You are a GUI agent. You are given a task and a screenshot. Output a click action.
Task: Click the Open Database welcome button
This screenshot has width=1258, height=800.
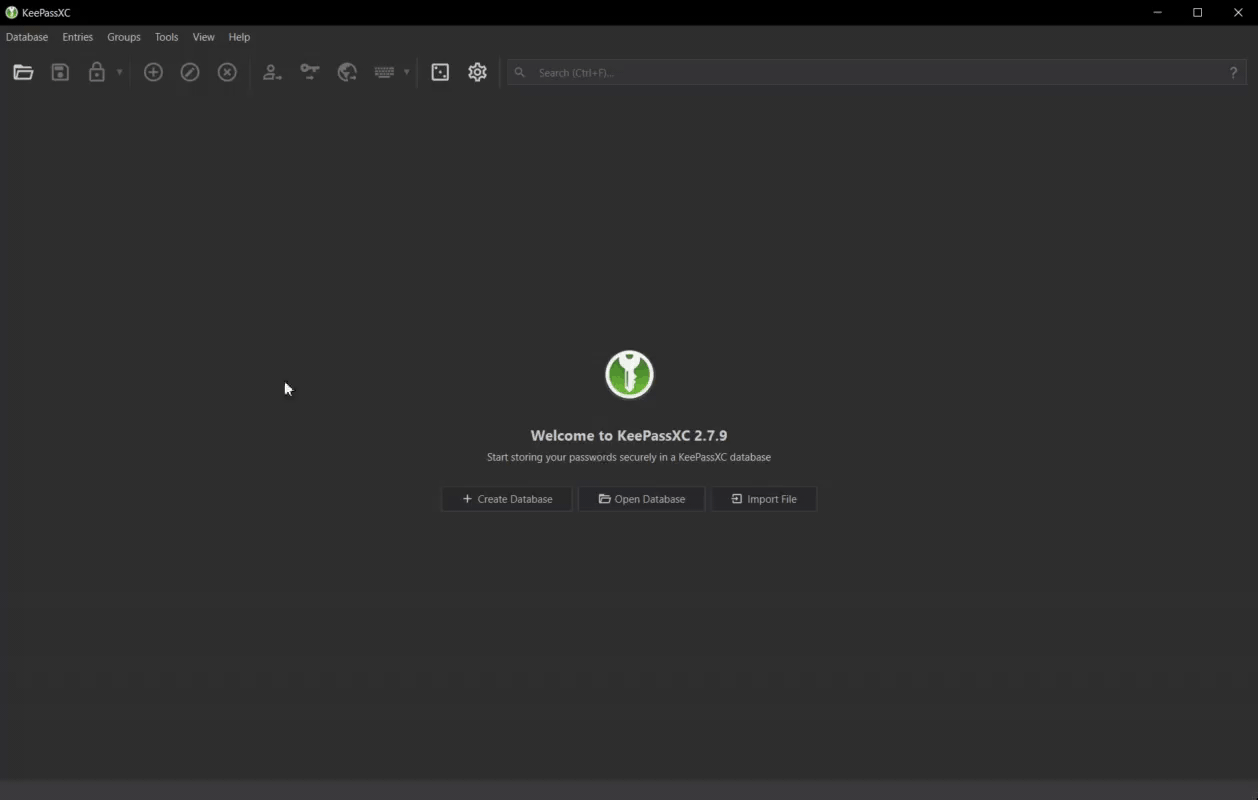[x=642, y=499]
